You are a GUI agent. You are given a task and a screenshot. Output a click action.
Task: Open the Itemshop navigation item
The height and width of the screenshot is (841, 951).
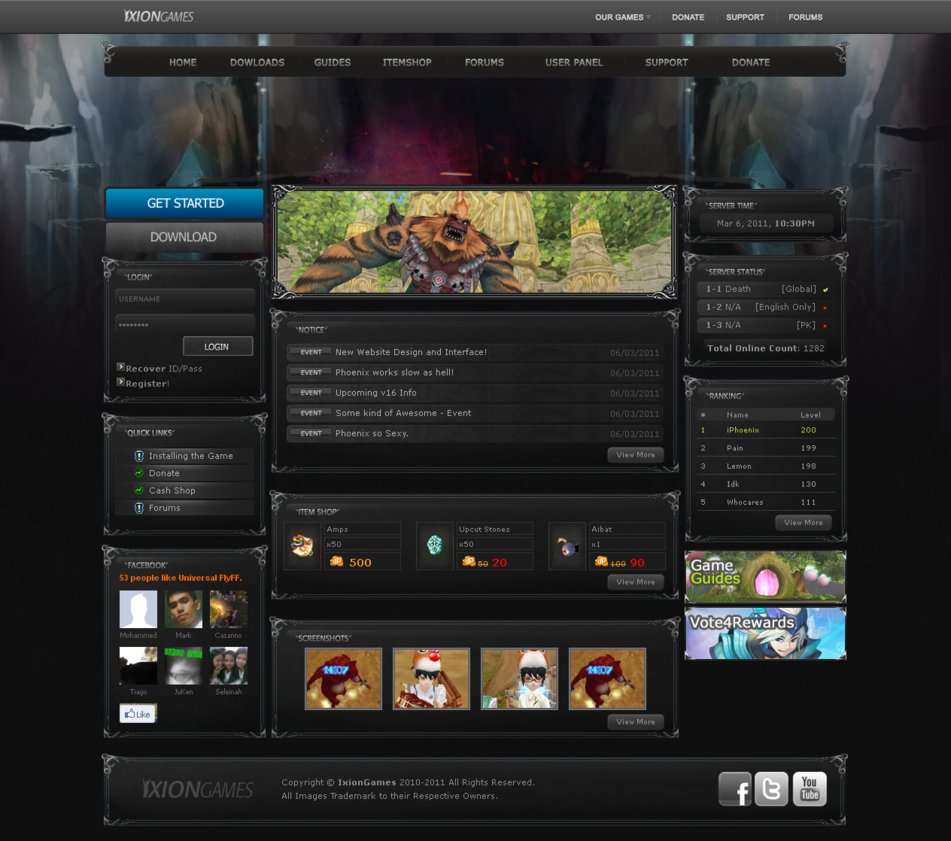tap(407, 62)
